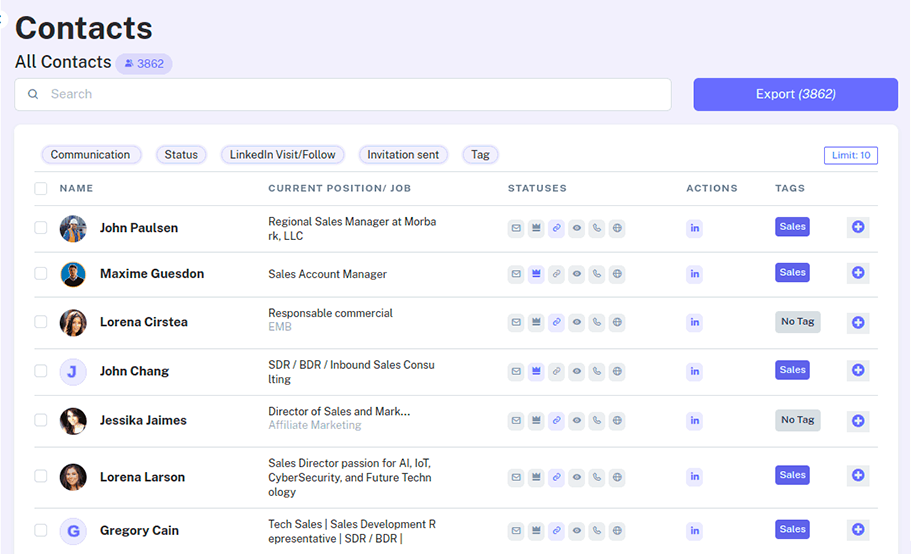Click the crown status icon for Maxime Guesdon
This screenshot has height=554, width=911.
click(536, 273)
